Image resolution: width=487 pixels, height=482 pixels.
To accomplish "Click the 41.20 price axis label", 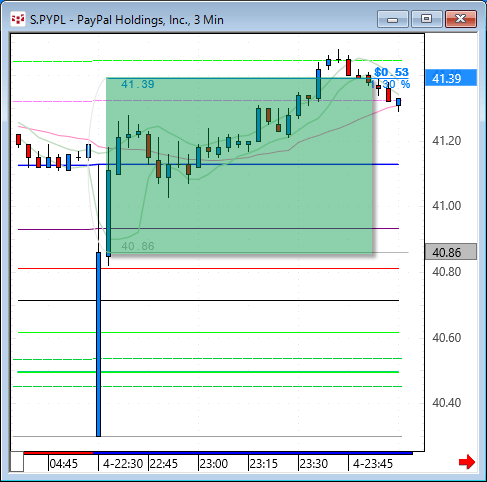I will [x=447, y=141].
